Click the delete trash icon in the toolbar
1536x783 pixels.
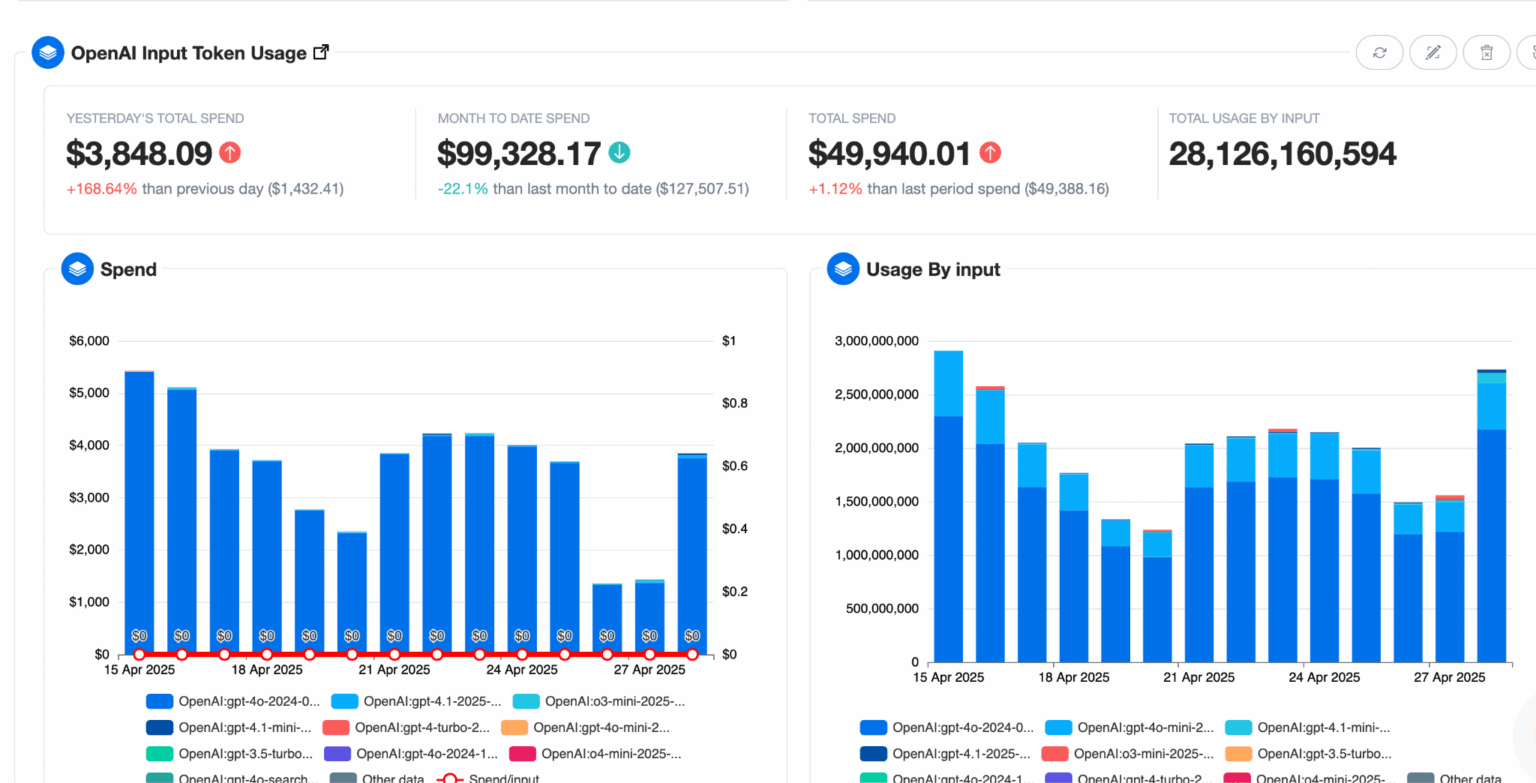tap(1486, 52)
